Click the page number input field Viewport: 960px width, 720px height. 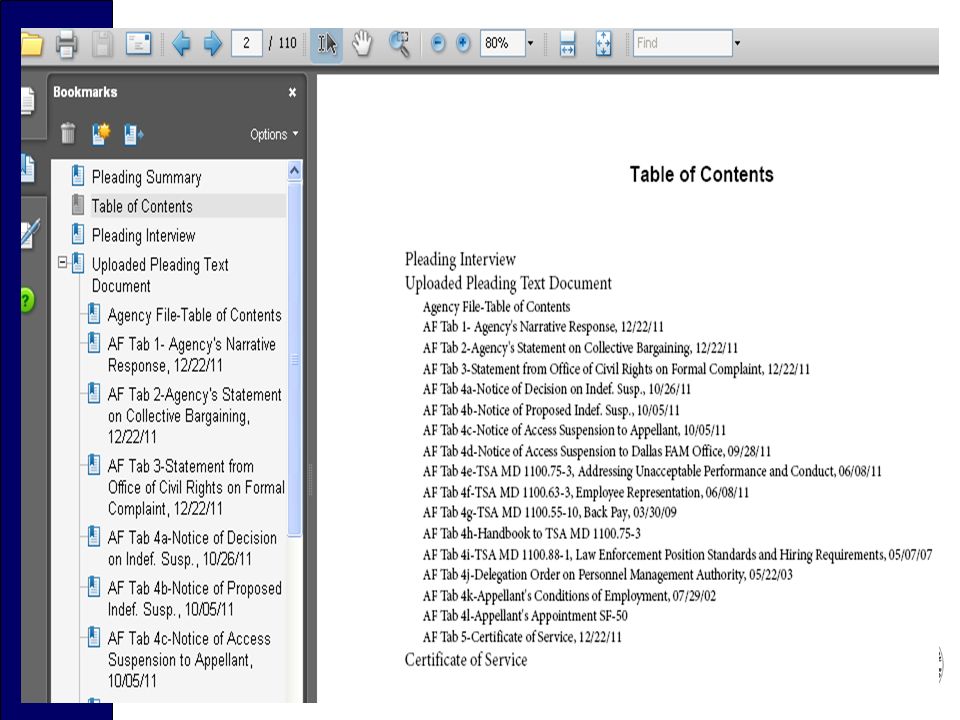click(247, 43)
